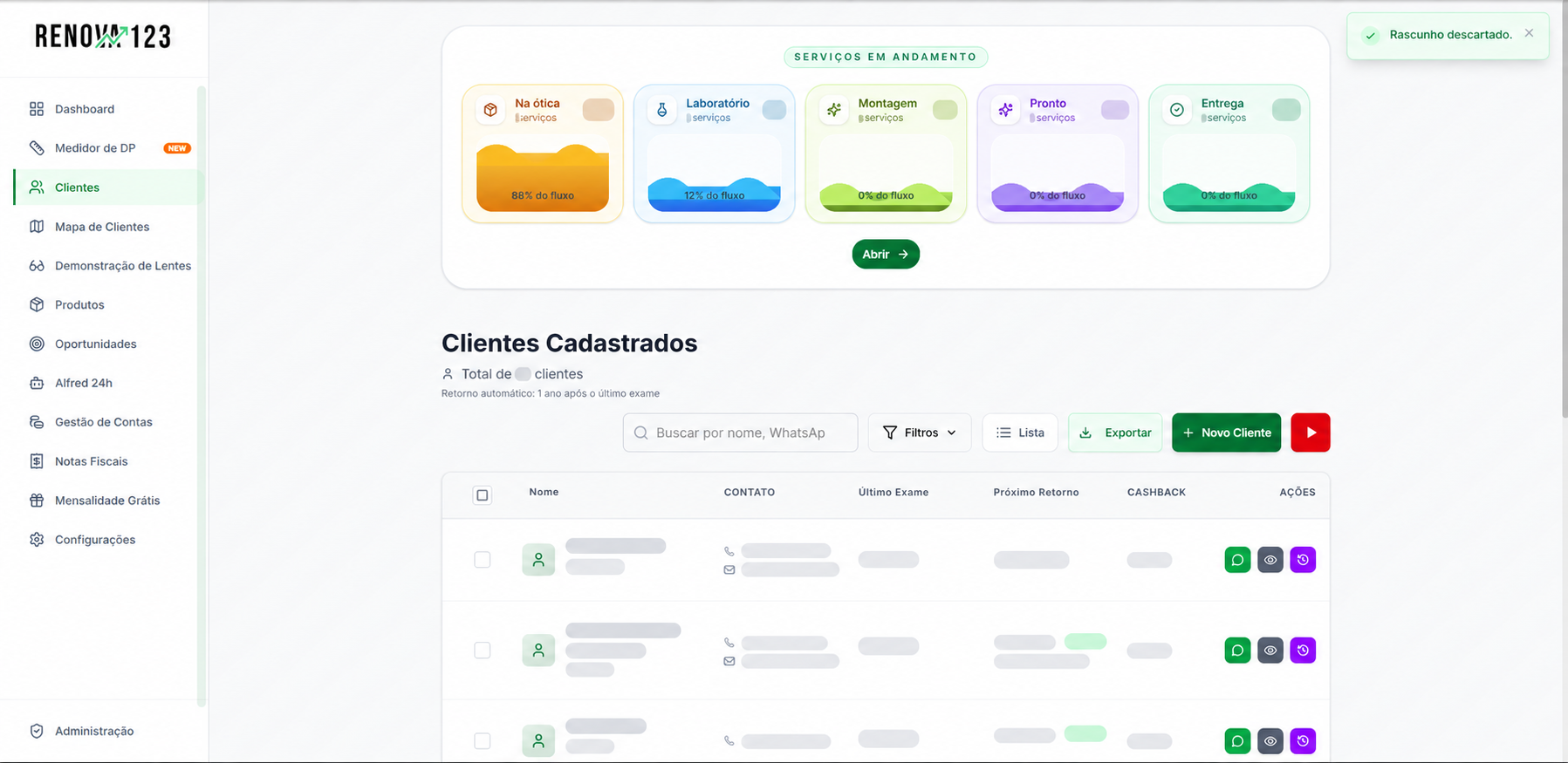1568x763 pixels.
Task: Click the Notas Fiscais receipt icon
Action: (37, 461)
